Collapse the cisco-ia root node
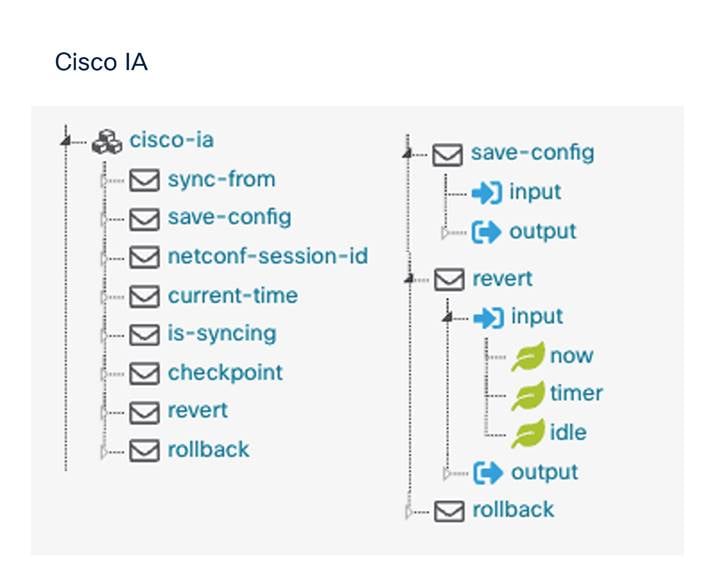 point(66,141)
